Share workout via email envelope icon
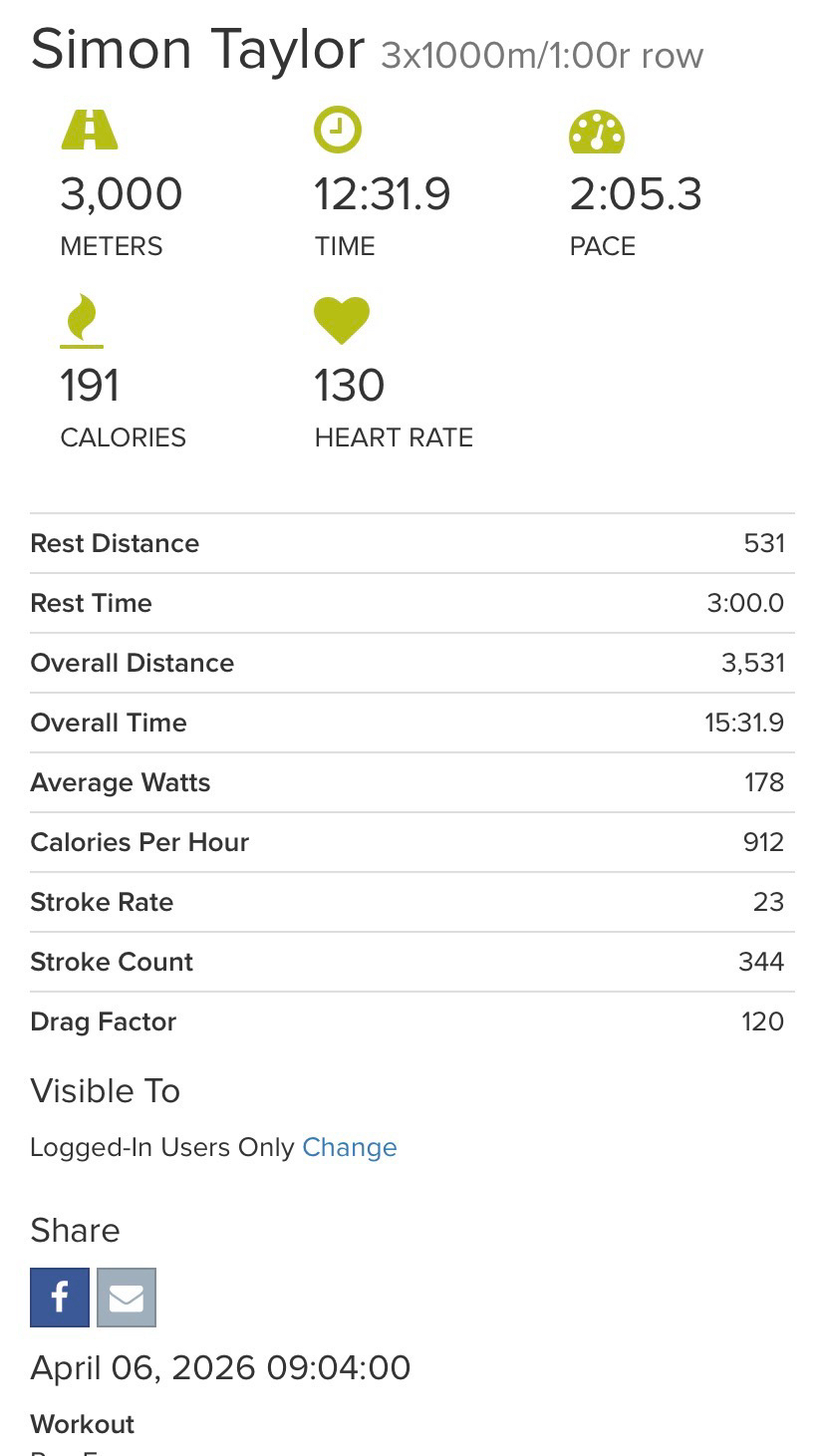 [127, 1298]
